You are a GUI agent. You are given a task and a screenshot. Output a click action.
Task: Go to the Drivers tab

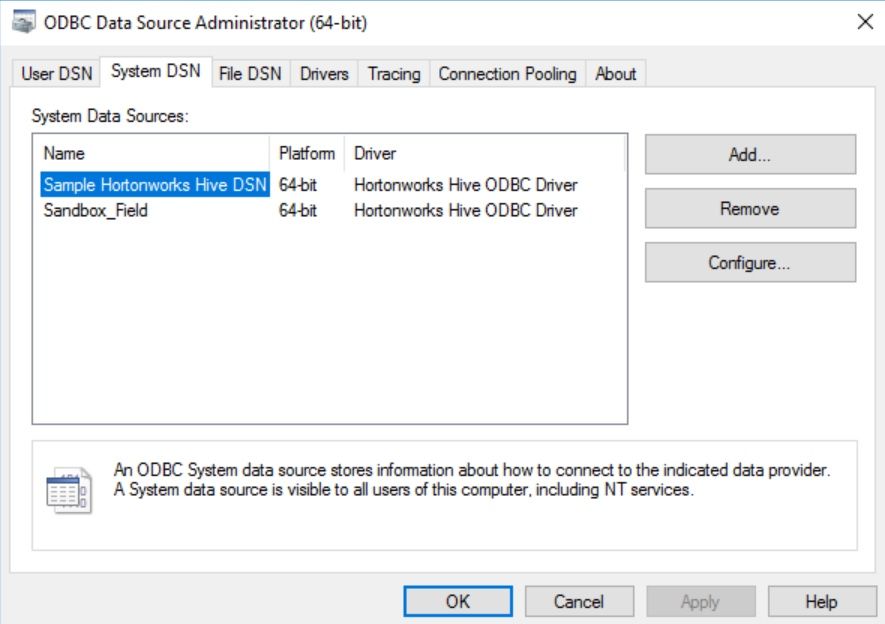coord(324,74)
